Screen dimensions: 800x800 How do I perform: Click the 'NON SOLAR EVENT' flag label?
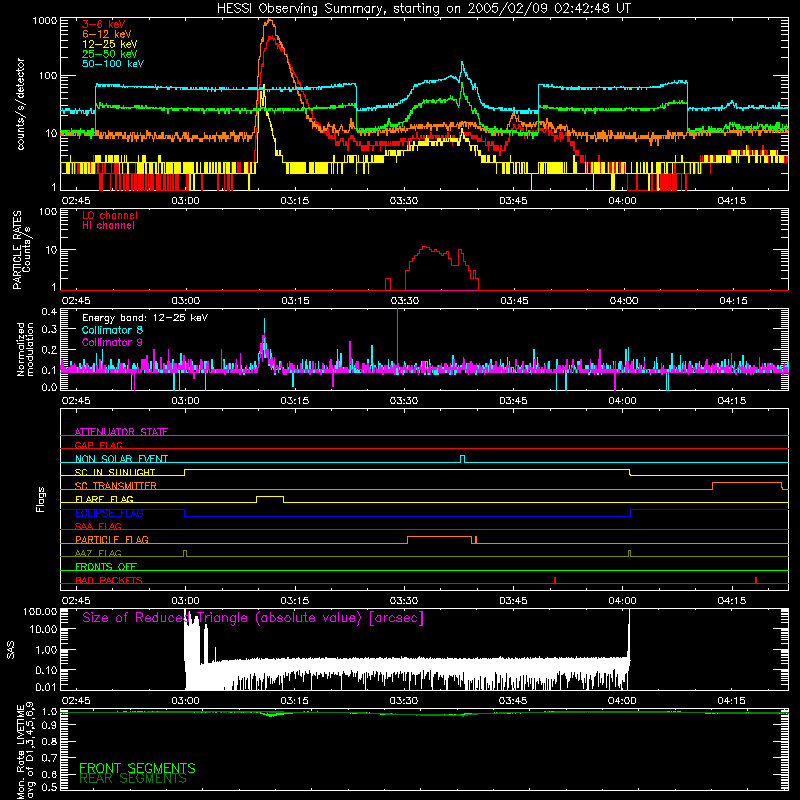pyautogui.click(x=121, y=459)
